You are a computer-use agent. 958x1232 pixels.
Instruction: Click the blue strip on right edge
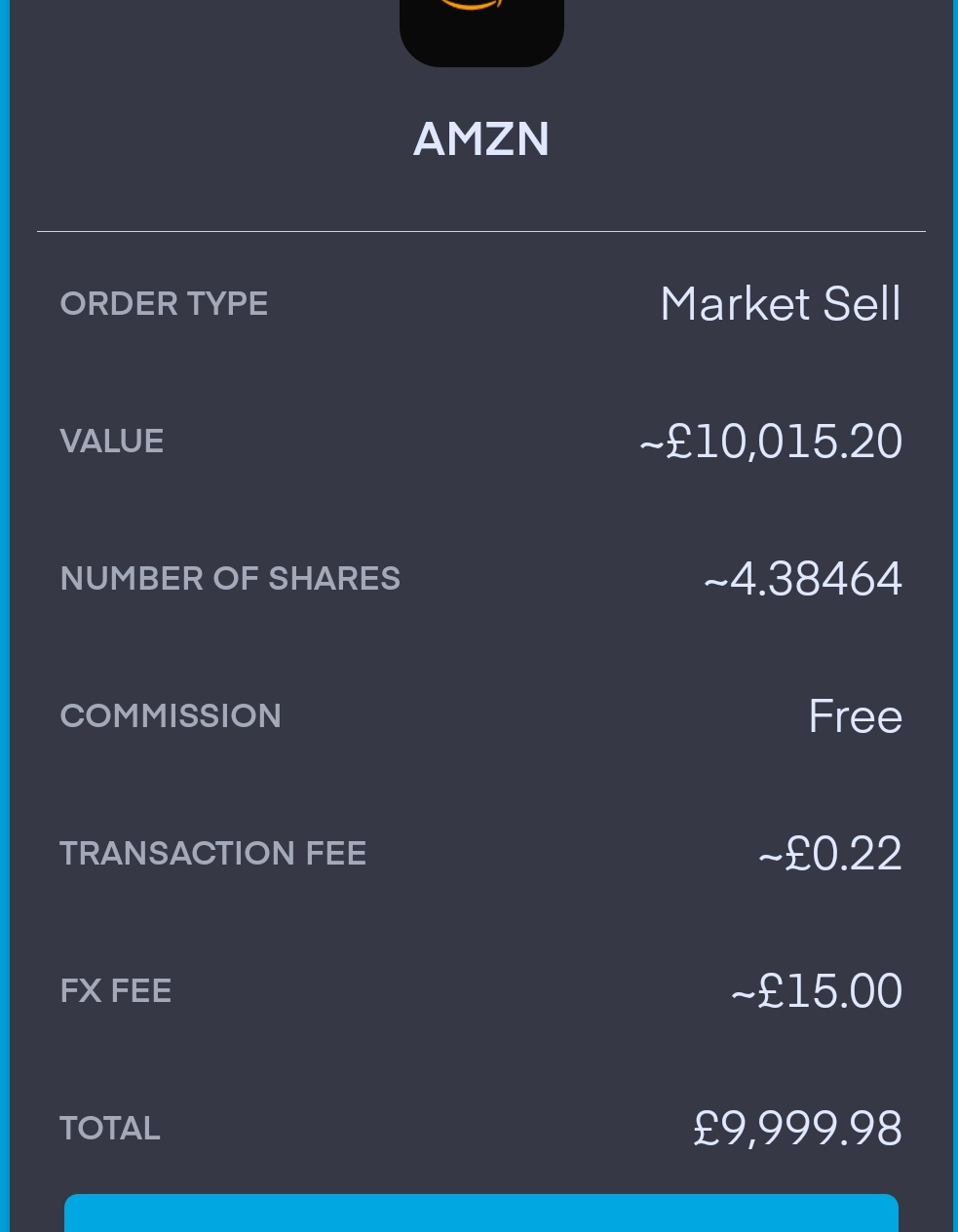click(x=955, y=616)
